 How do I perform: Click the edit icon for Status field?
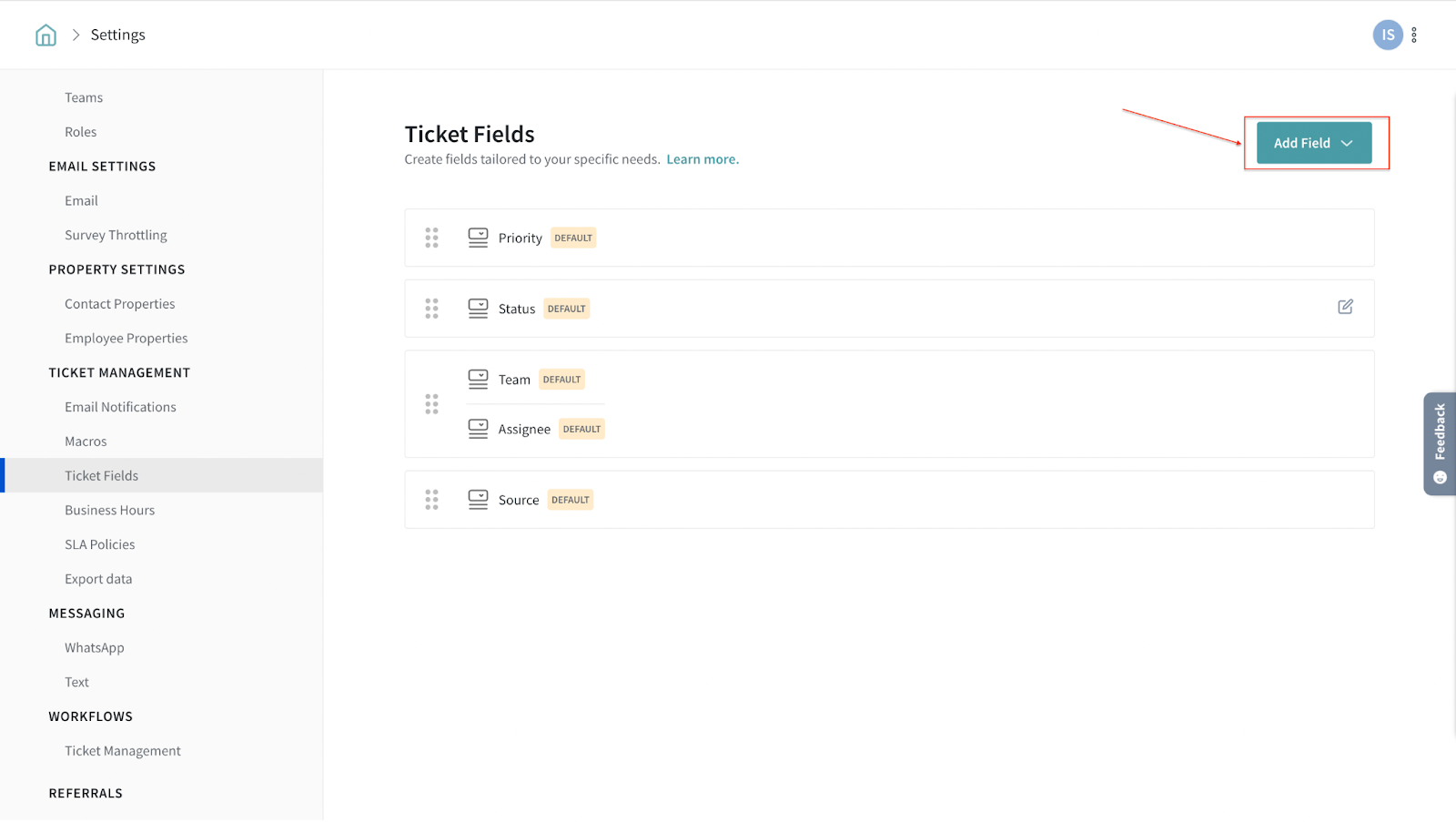1345,308
